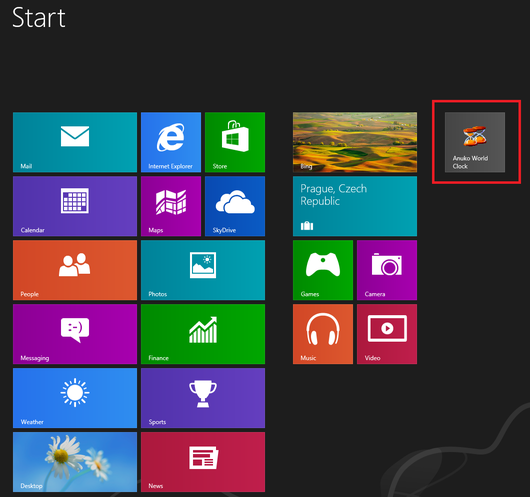530x497 pixels.
Task: Launch Anuko World Clock tile
Action: click(475, 142)
